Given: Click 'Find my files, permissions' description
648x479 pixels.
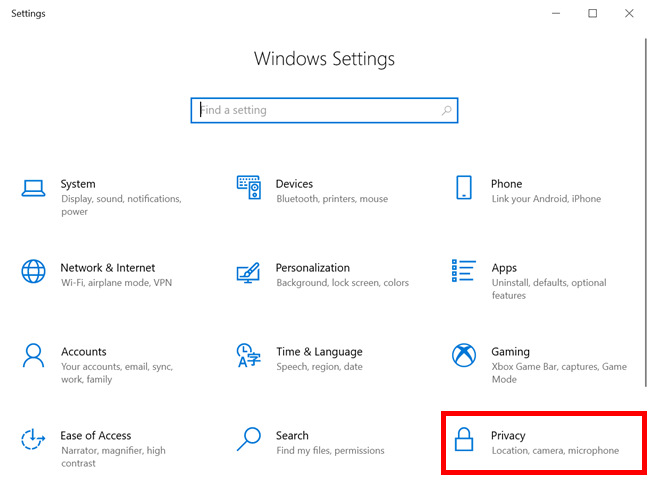Looking at the screenshot, I should [x=331, y=450].
